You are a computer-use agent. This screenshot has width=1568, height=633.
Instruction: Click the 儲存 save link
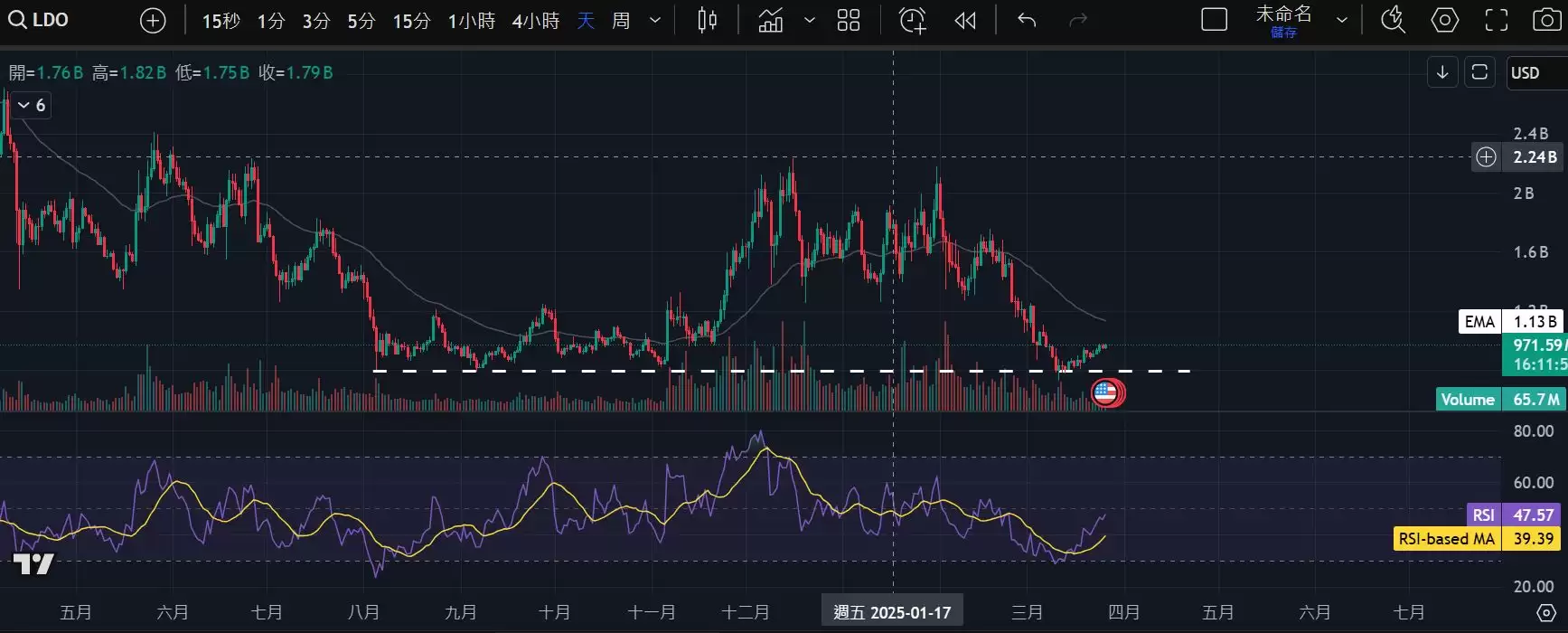(1283, 33)
